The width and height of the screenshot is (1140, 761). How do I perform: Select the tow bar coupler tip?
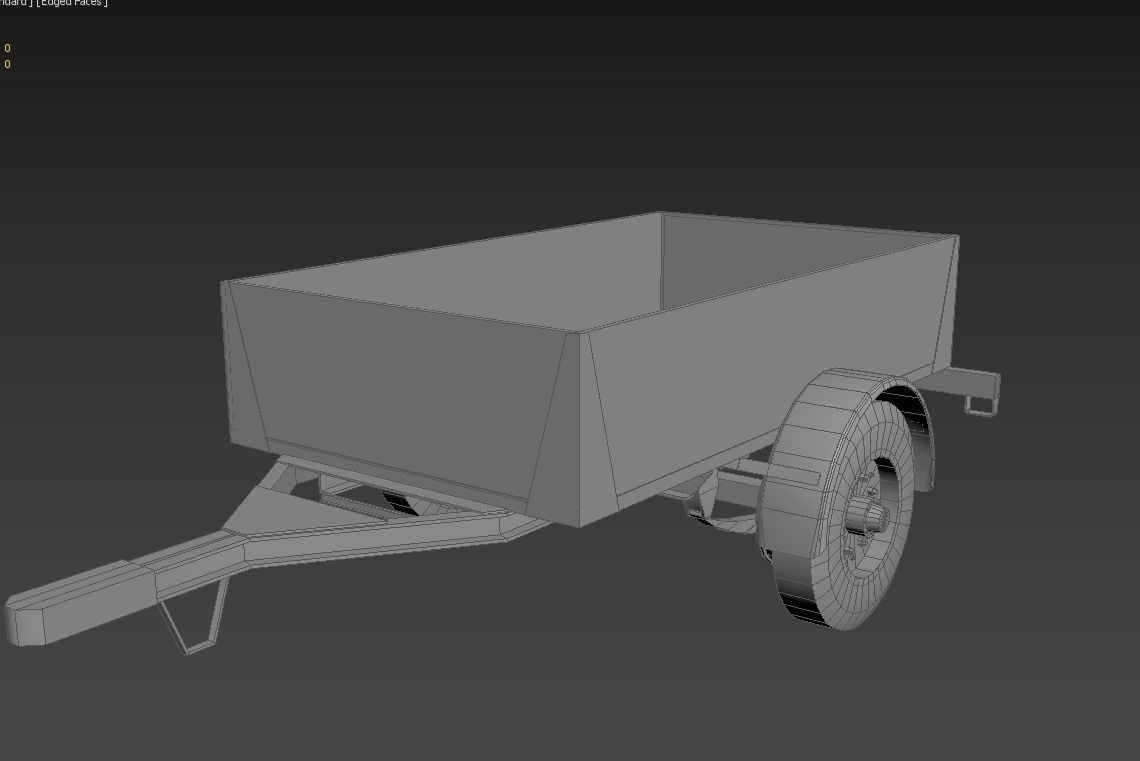(x=80, y=603)
